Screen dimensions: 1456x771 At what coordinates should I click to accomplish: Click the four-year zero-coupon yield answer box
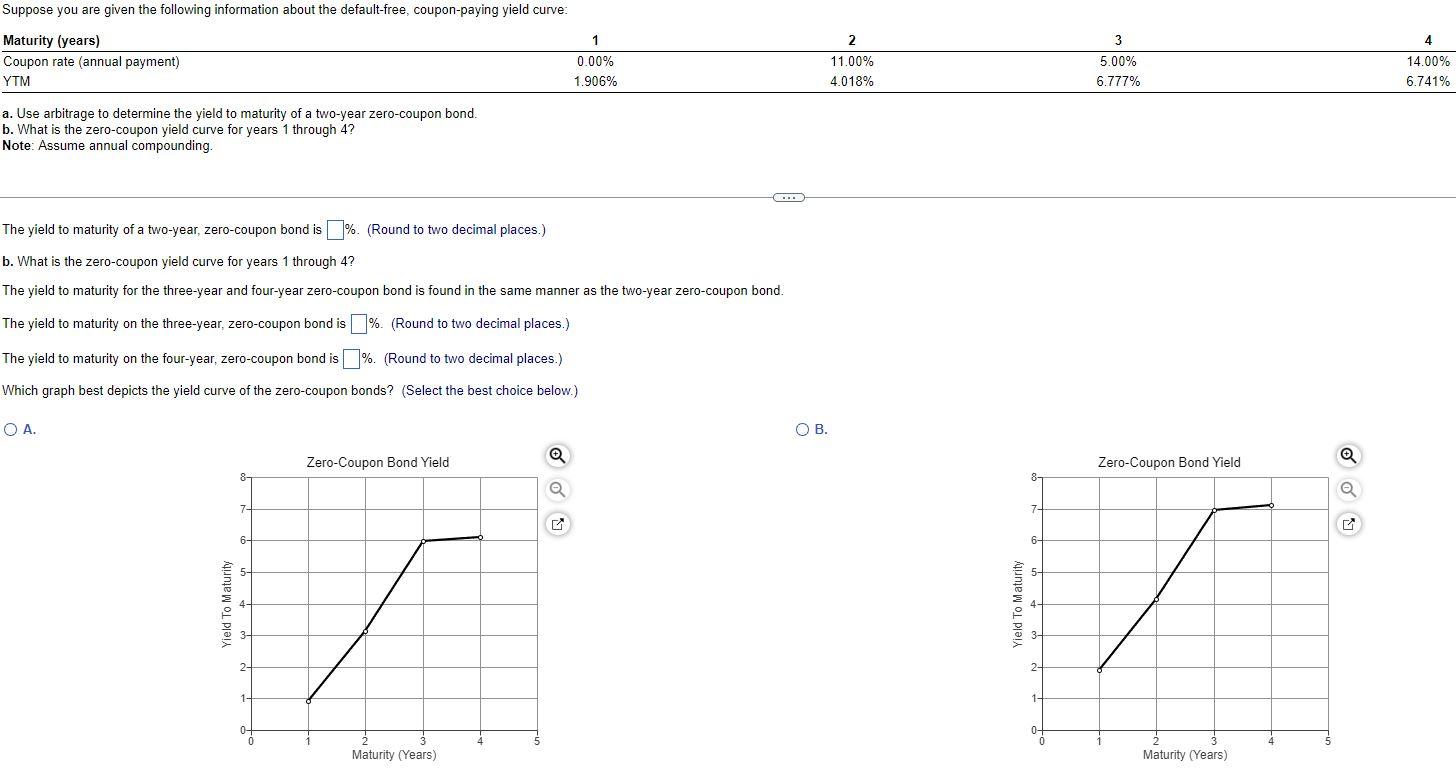(x=351, y=358)
